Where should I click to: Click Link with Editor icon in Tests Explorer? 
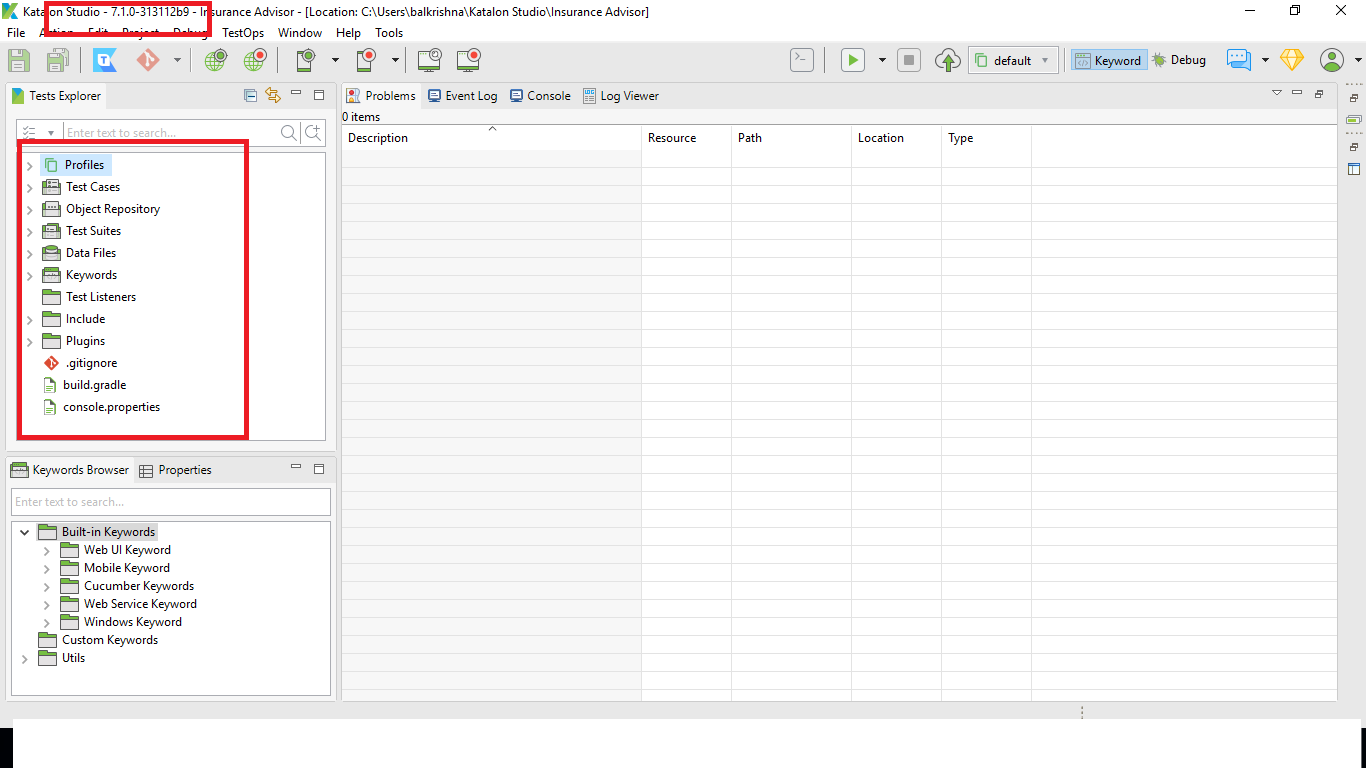tap(273, 96)
